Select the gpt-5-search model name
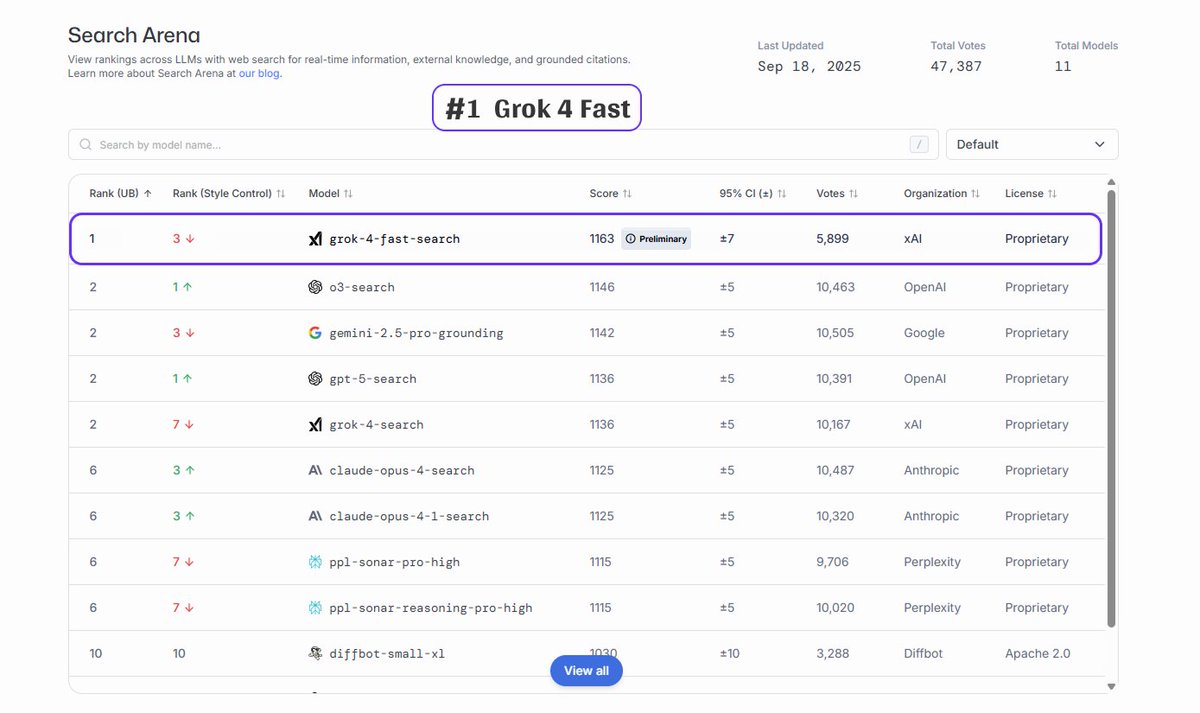Viewport: 1200px width, 713px height. click(x=373, y=379)
